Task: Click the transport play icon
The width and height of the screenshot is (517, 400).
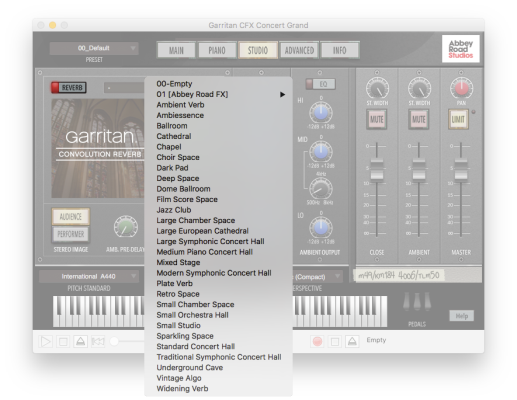Action: [46, 342]
